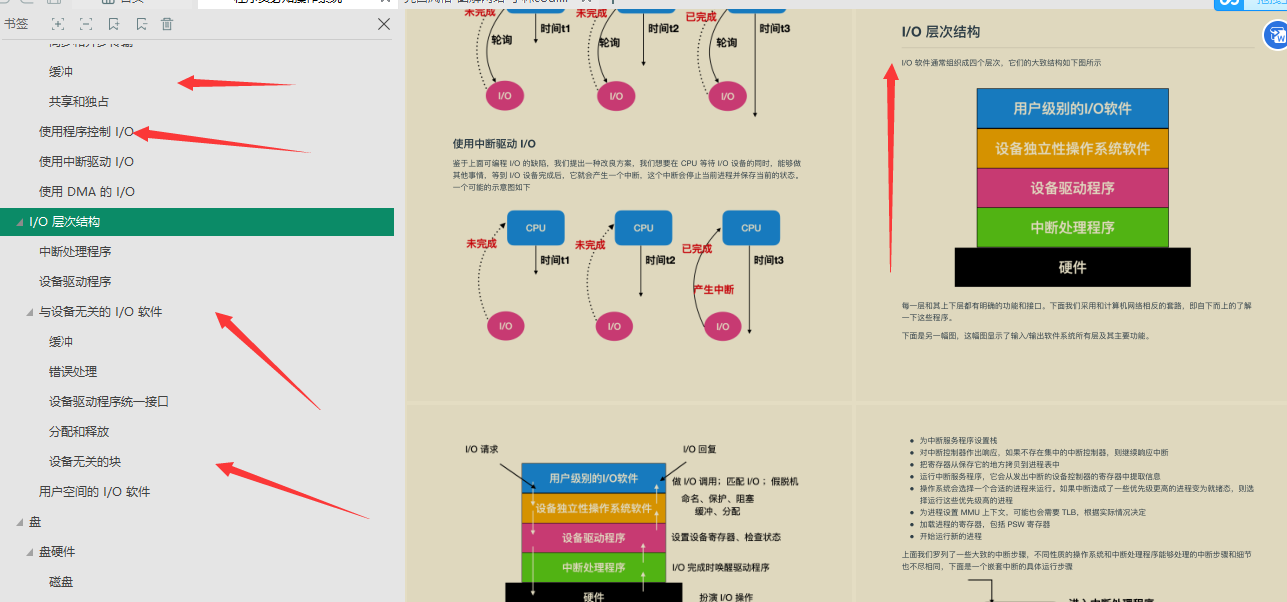1287x602 pixels.
Task: Add a new bookmark
Action: click(113, 24)
